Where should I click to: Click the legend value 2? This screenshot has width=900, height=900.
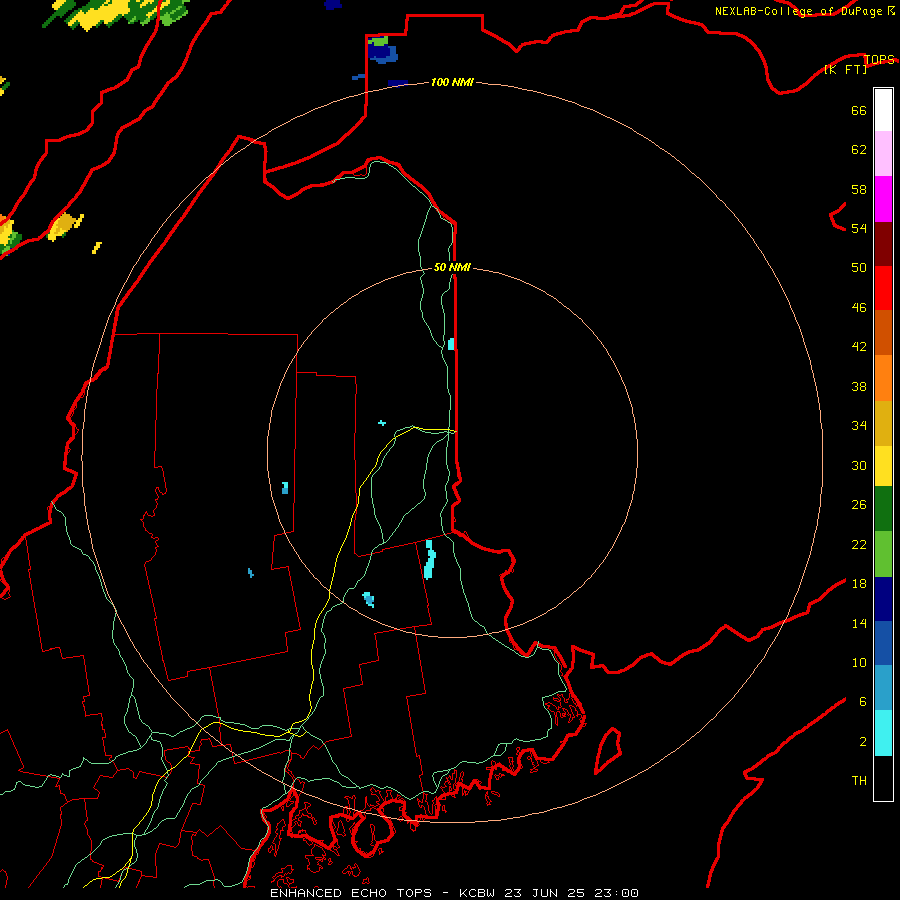tap(863, 742)
